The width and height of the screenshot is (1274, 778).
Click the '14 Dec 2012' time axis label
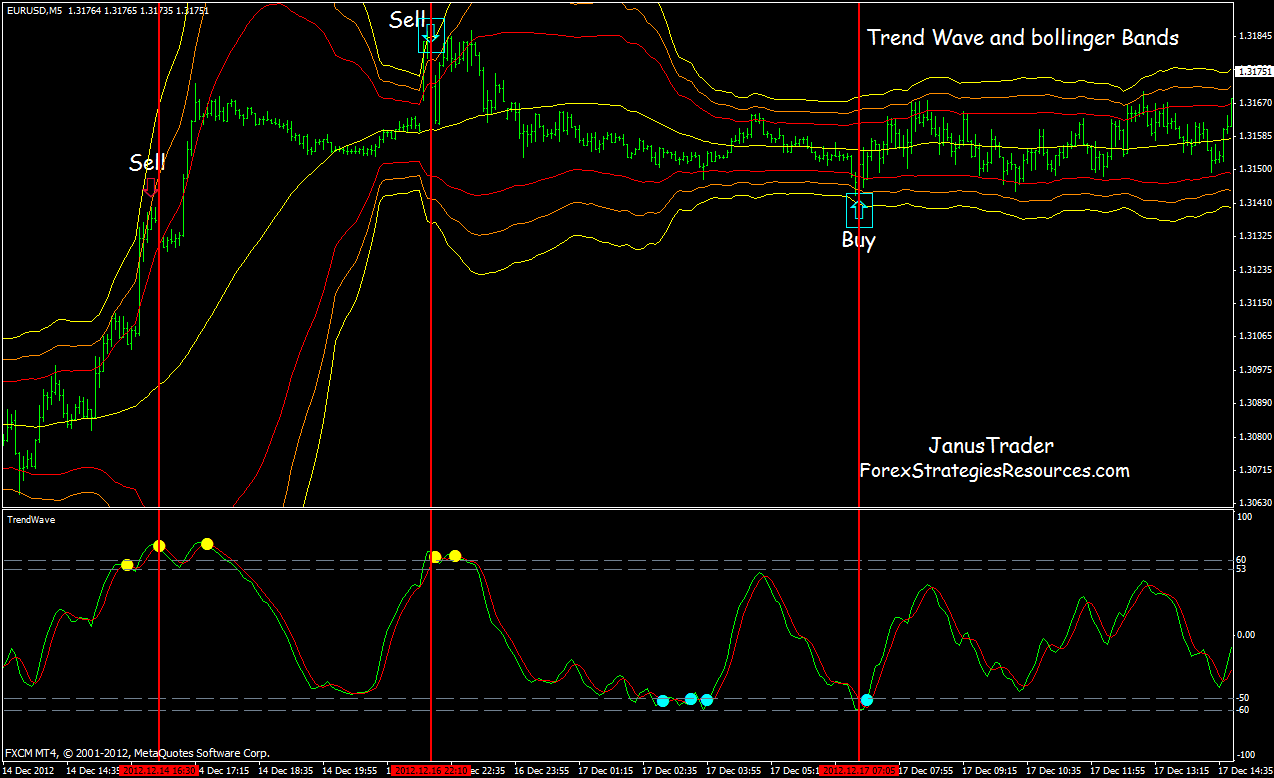click(x=29, y=771)
